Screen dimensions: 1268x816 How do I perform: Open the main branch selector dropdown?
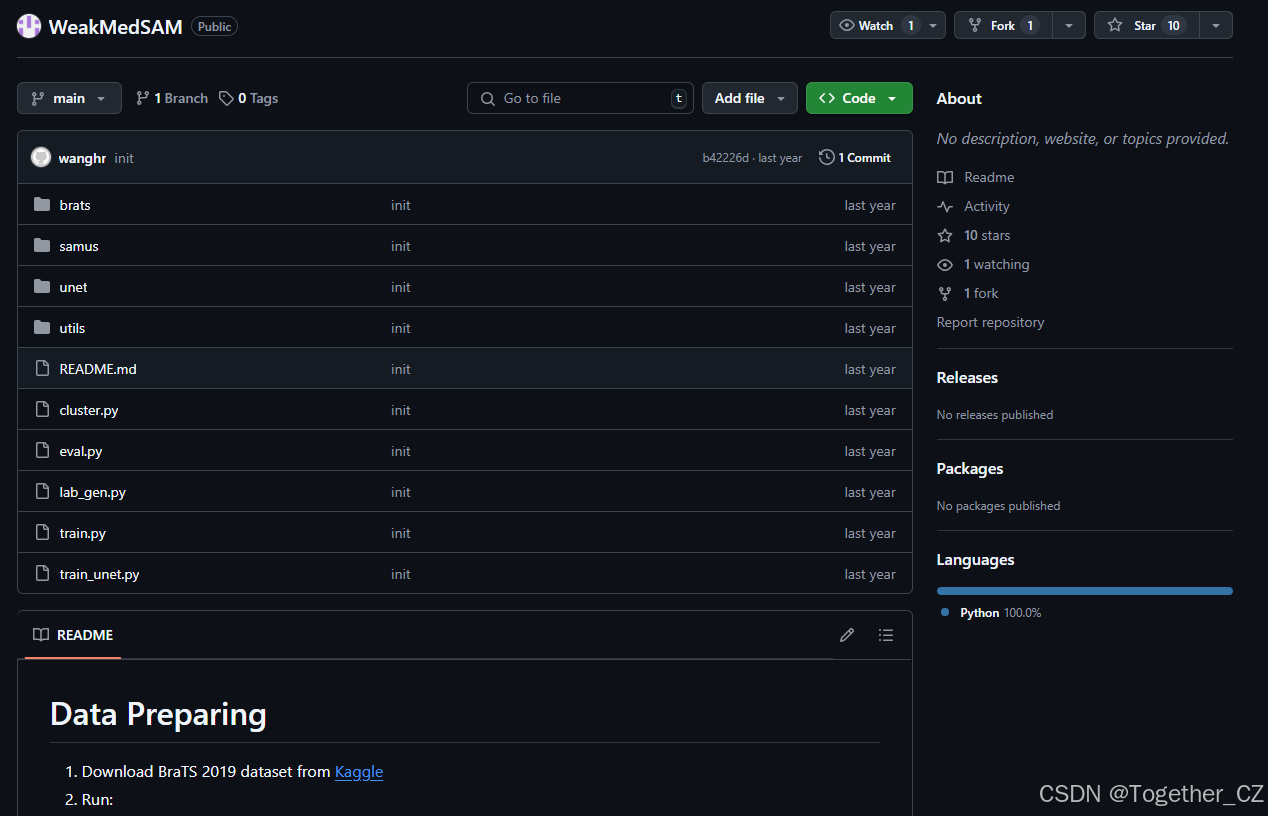(69, 98)
